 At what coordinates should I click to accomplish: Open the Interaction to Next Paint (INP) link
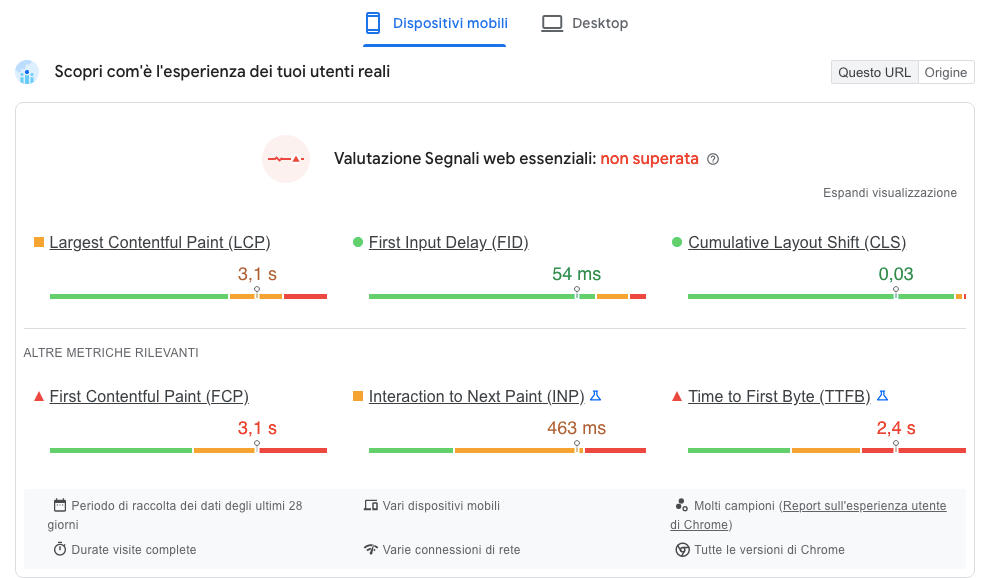tap(476, 396)
